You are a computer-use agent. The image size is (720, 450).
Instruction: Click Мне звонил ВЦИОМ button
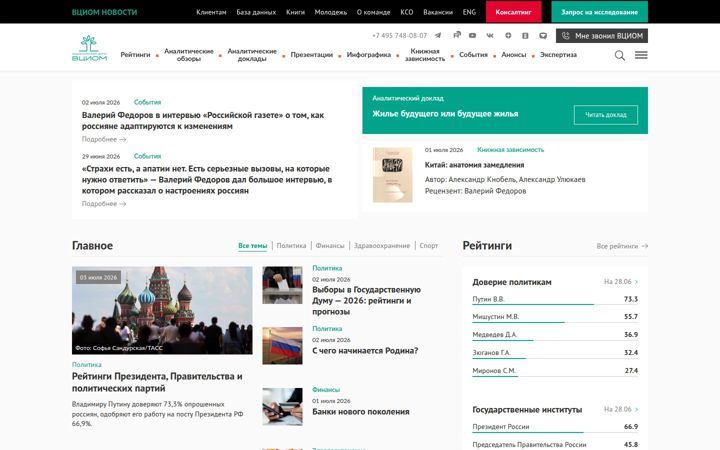(602, 36)
